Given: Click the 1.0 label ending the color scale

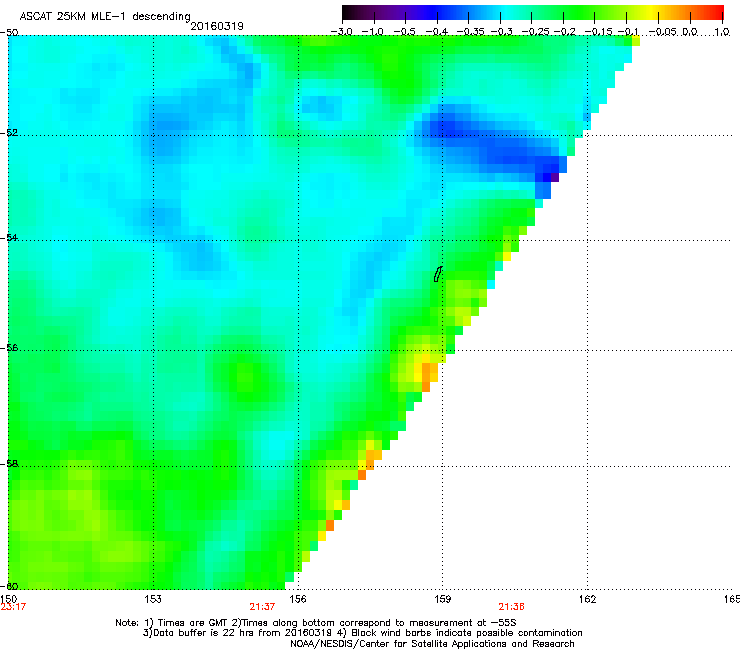Looking at the screenshot, I should pyautogui.click(x=722, y=32).
